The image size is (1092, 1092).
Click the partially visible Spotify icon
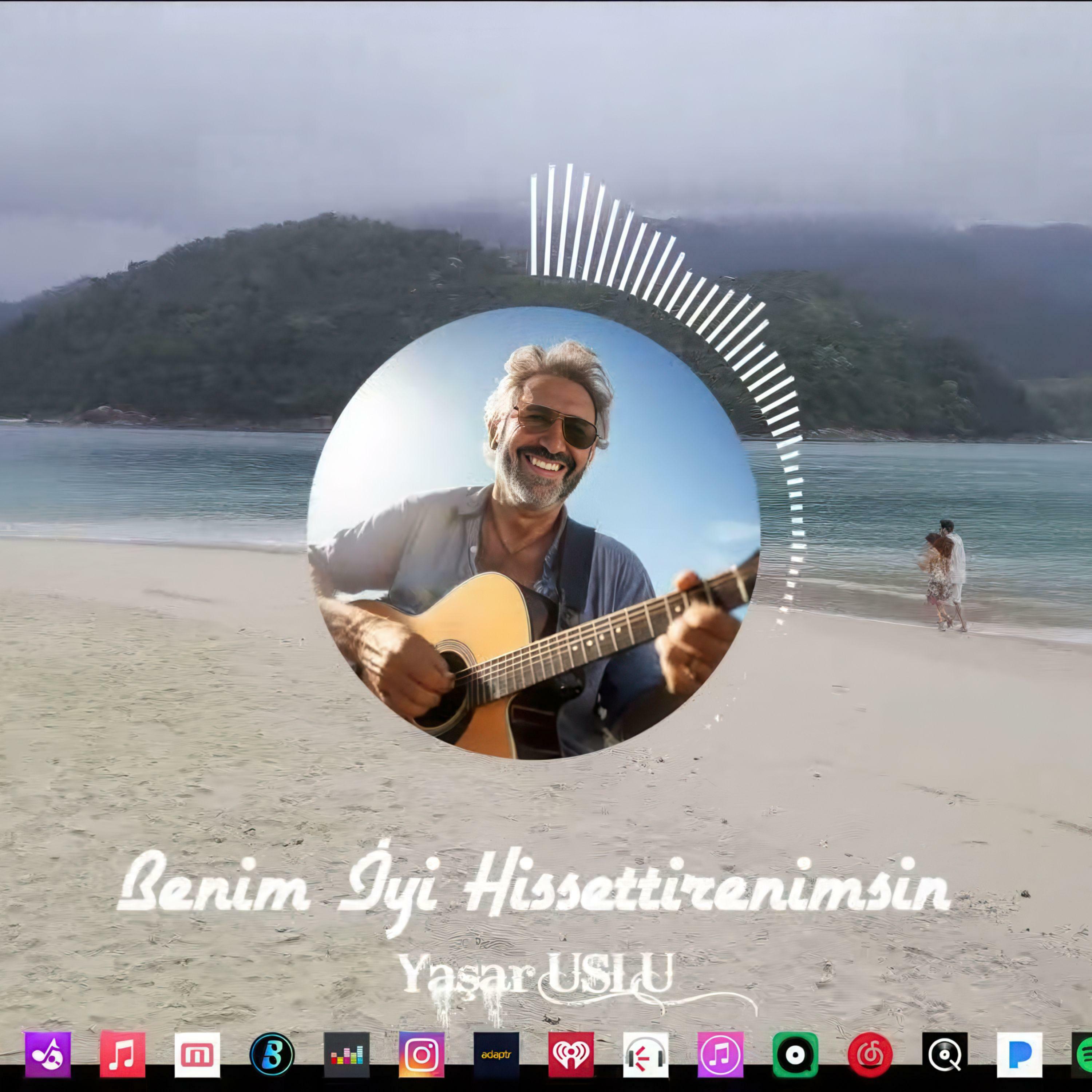[x=1083, y=1054]
